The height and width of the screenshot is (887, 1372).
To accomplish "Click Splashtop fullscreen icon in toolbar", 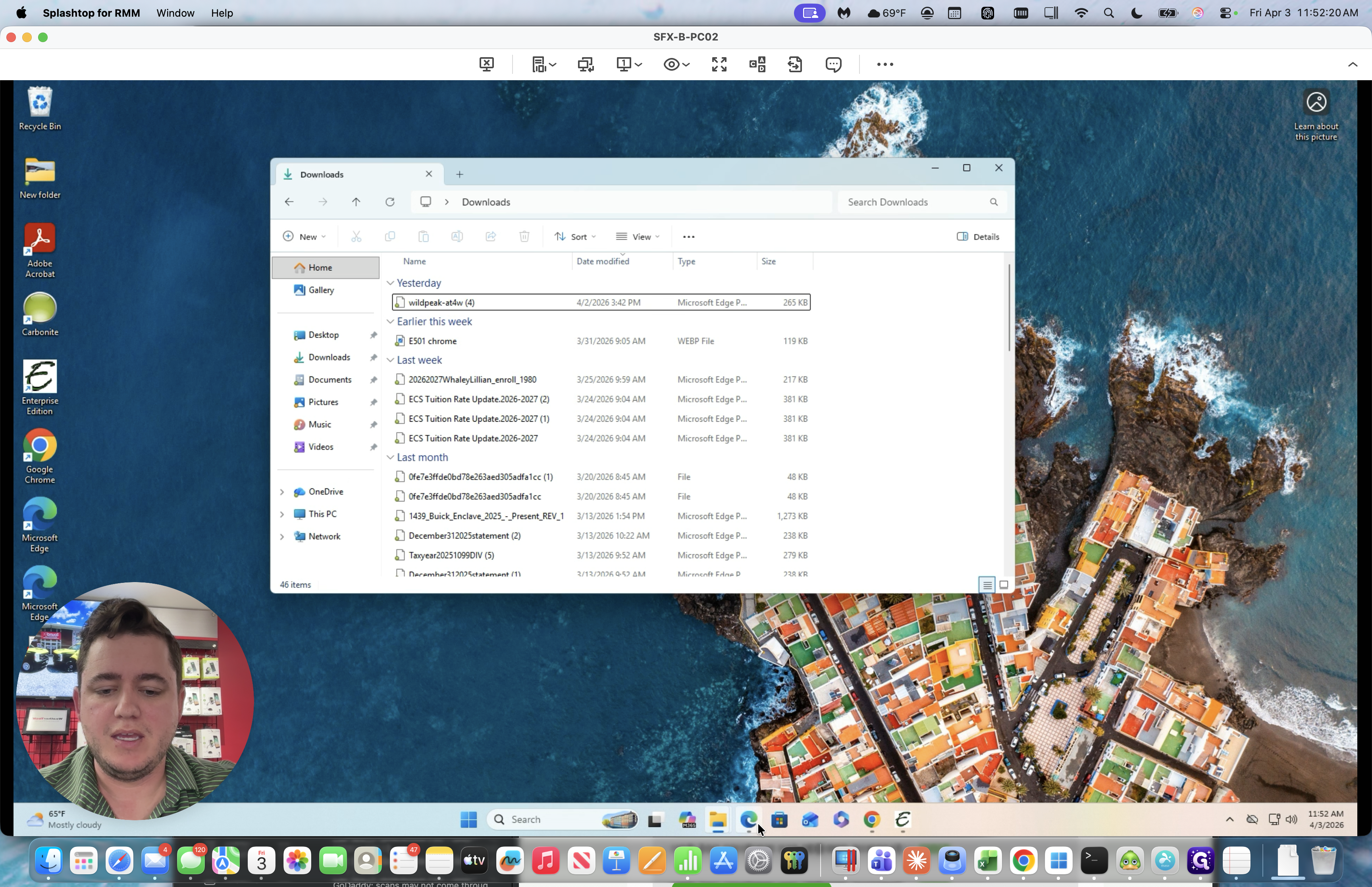I will tap(719, 64).
